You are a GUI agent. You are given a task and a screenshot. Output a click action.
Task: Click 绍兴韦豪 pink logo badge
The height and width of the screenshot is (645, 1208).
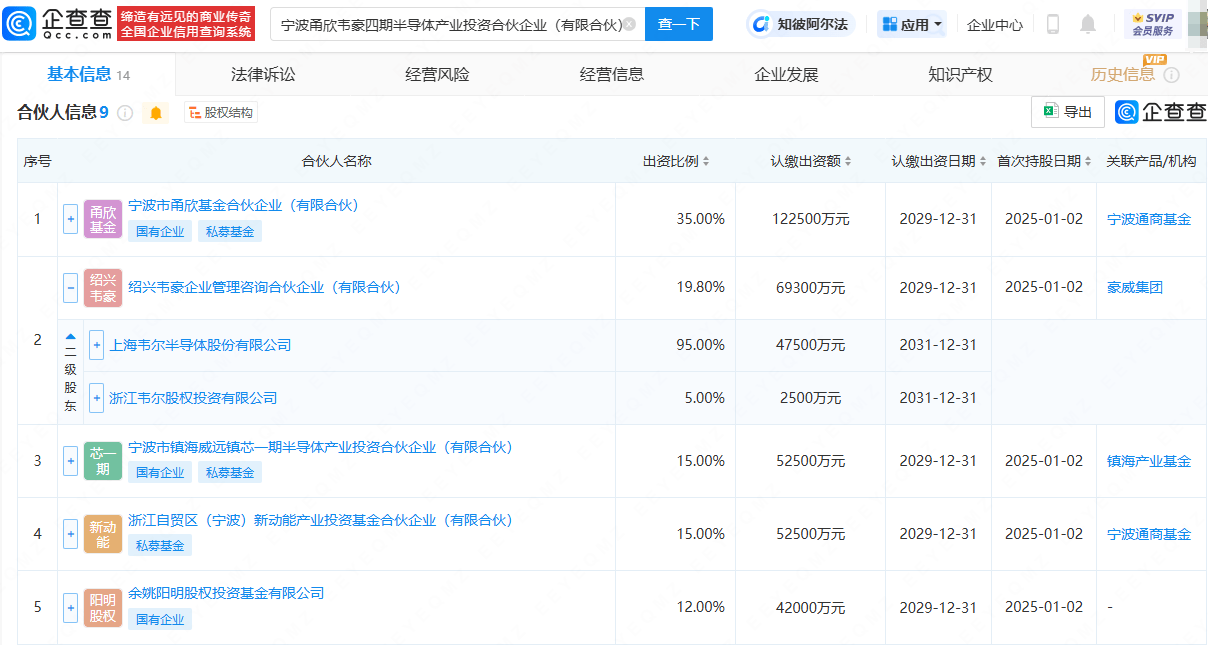103,288
